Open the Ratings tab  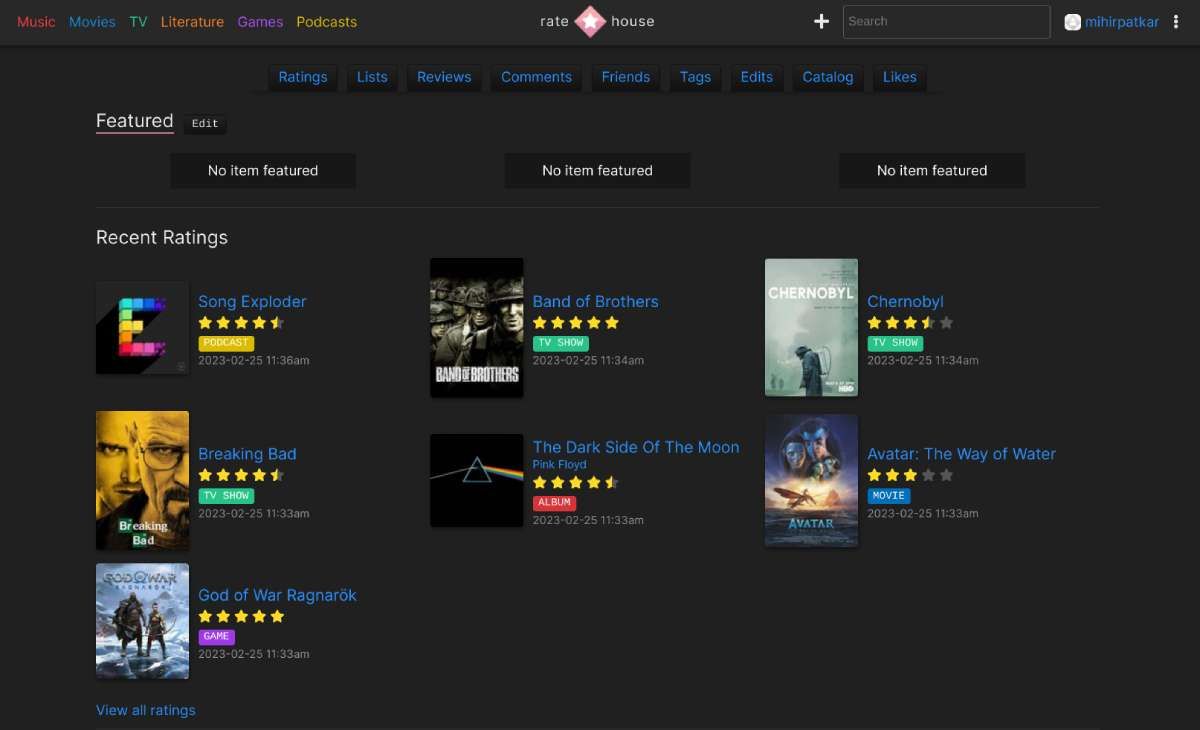(x=303, y=77)
